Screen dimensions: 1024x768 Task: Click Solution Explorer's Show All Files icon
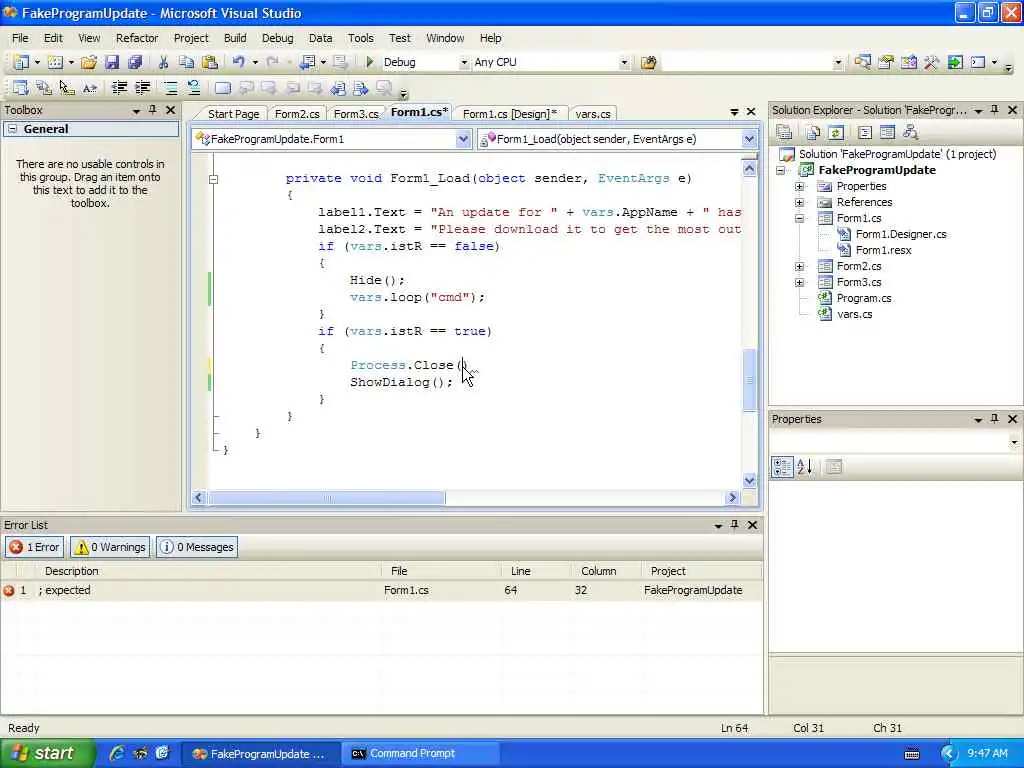click(x=813, y=133)
